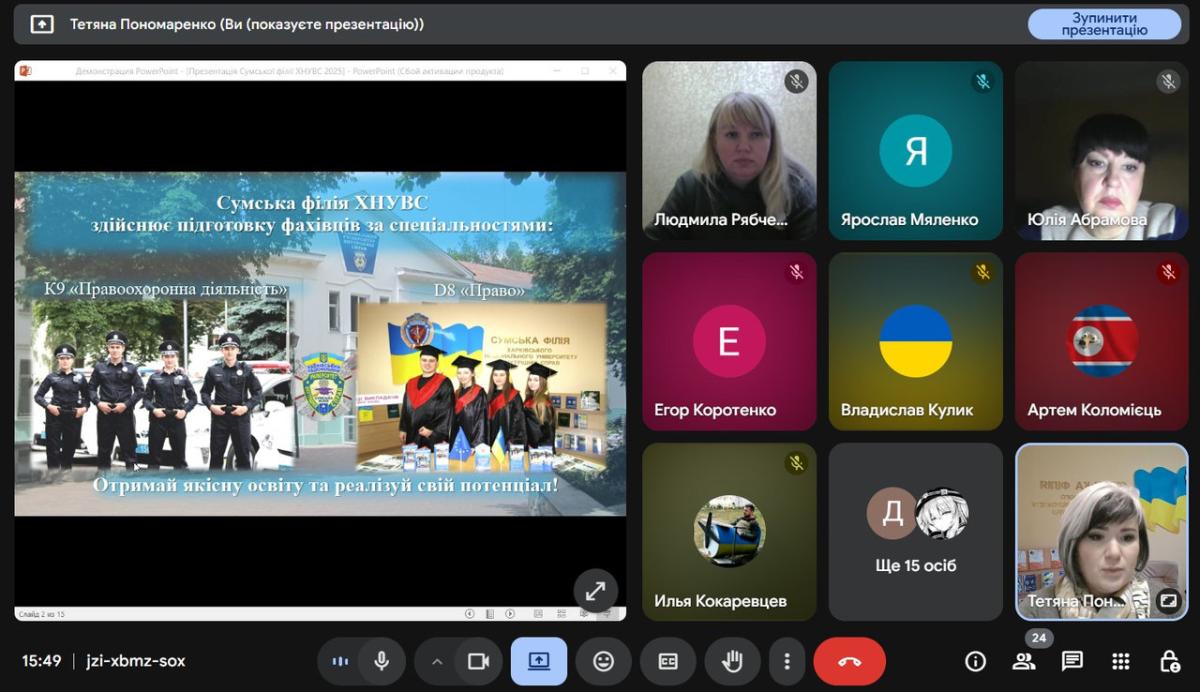Click the Я avatar of Ярослав Мяленко
Image resolution: width=1200 pixels, height=692 pixels.
coord(915,151)
